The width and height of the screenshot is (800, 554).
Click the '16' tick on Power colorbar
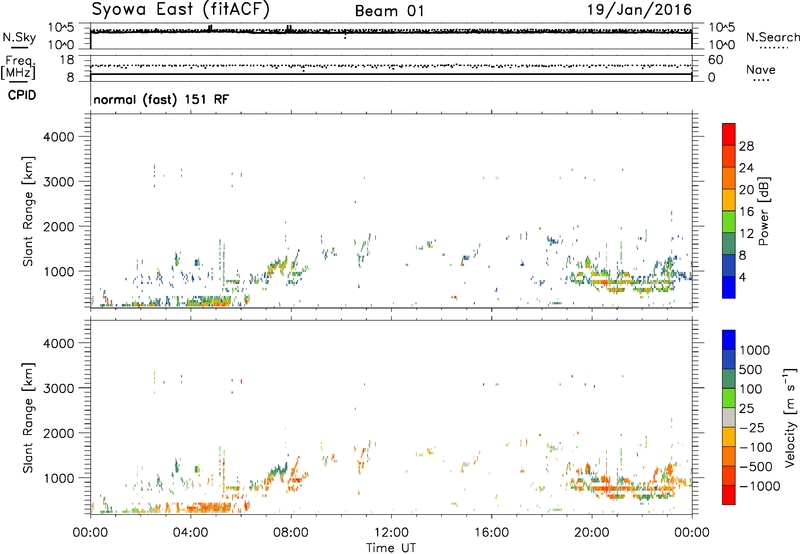pos(746,212)
